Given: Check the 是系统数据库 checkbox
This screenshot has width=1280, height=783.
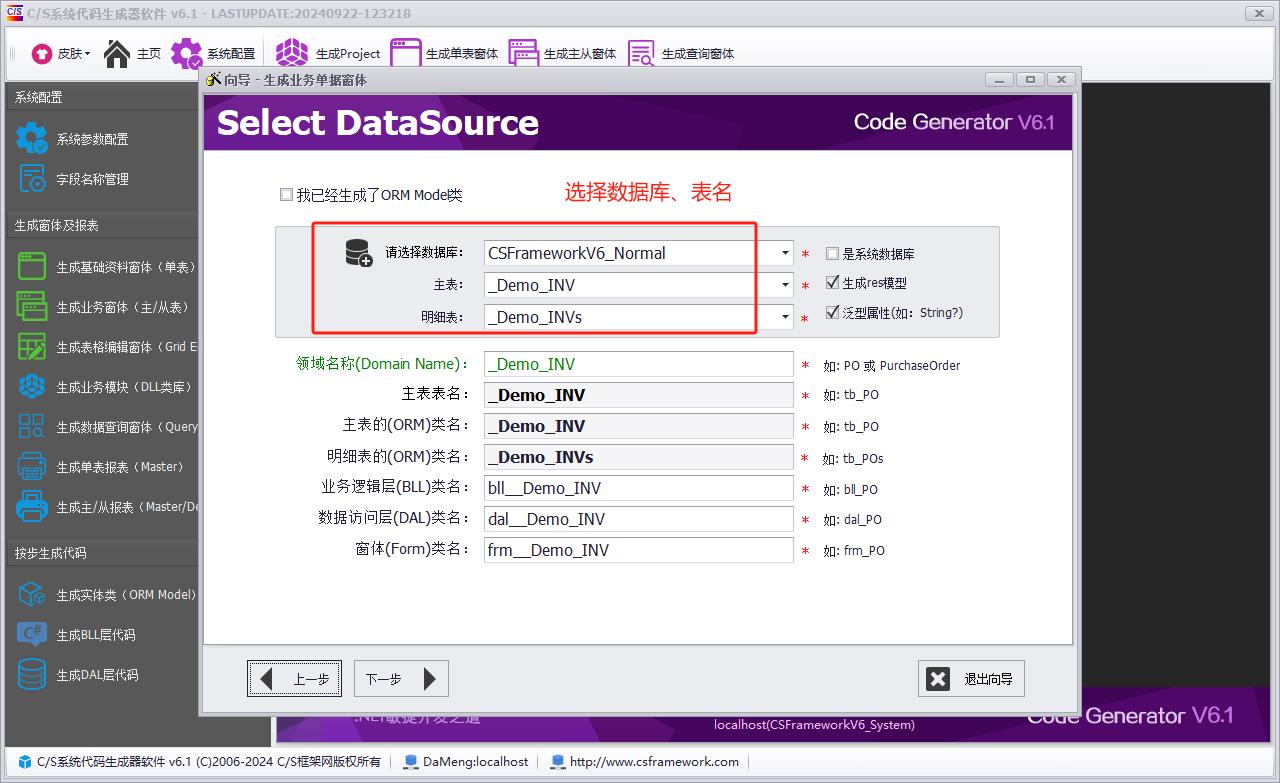Looking at the screenshot, I should click(832, 254).
